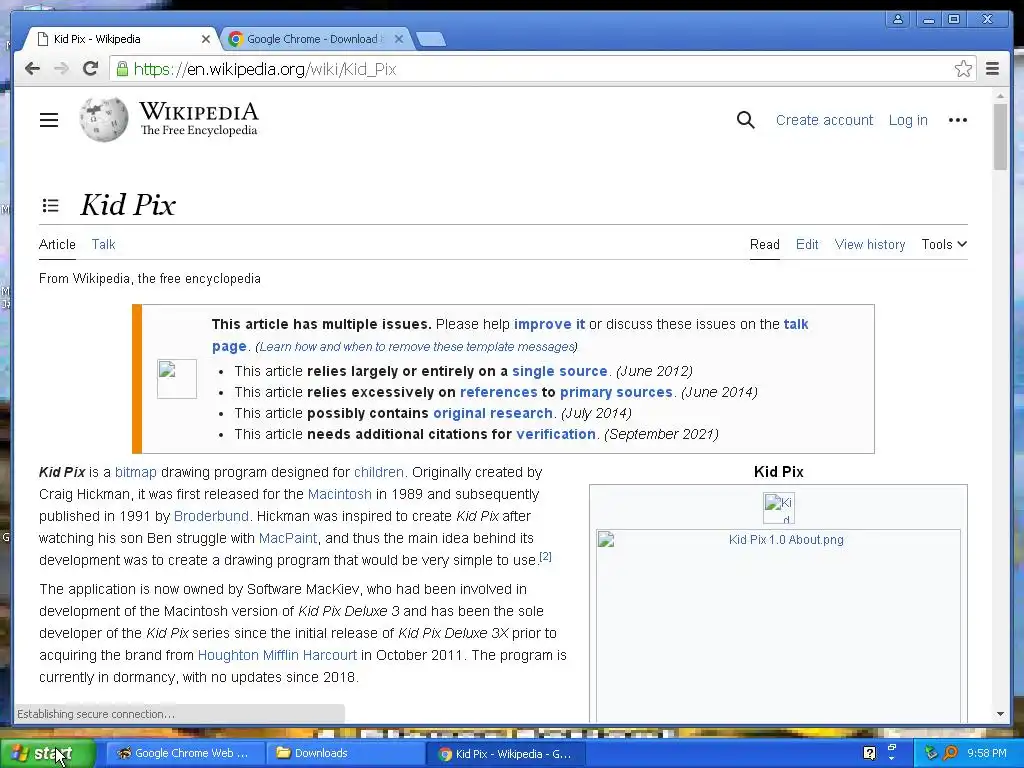Open the 'primary sources' link

tap(616, 392)
